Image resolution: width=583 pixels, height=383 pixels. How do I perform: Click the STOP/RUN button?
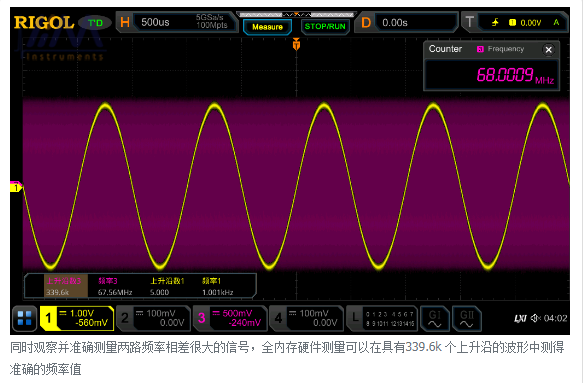pyautogui.click(x=325, y=27)
